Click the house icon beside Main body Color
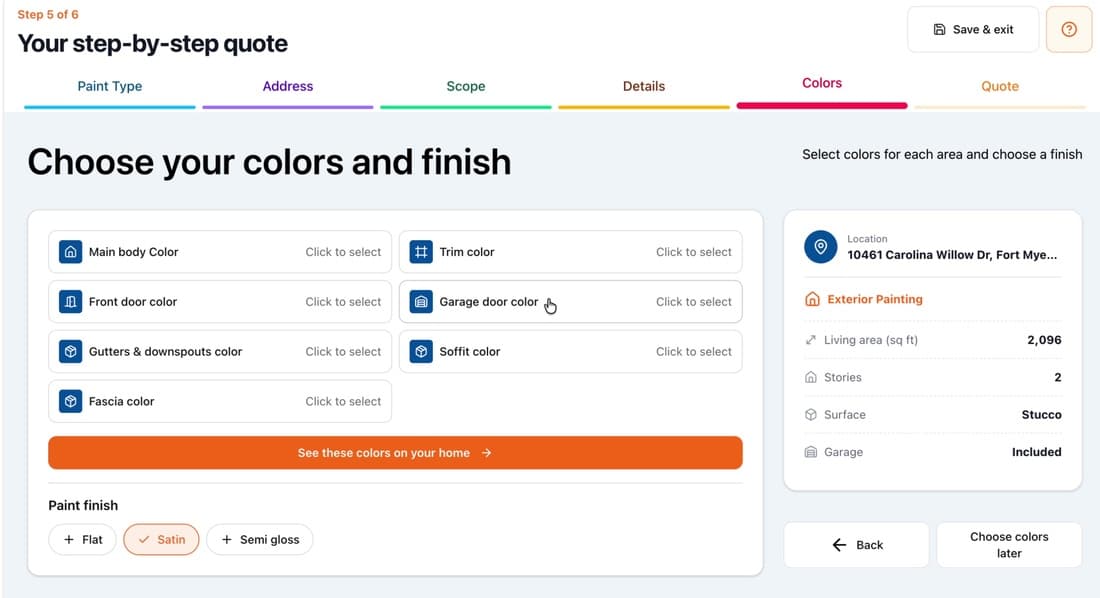 pos(70,252)
